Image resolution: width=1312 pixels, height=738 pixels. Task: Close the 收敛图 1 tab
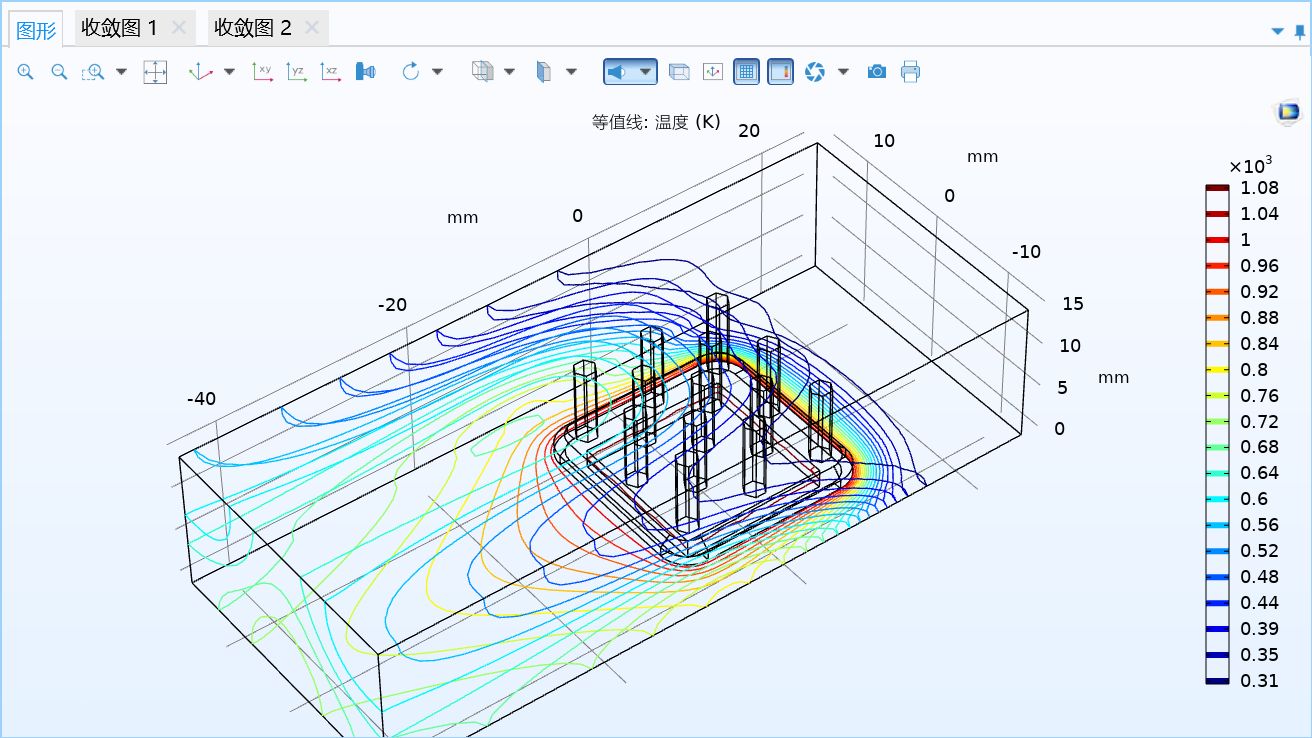(178, 28)
